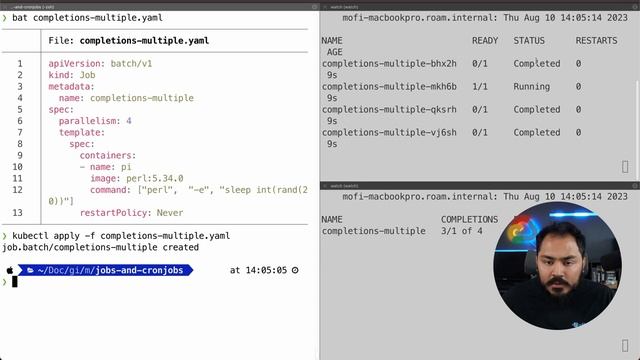The image size is (640, 360).
Task: Click the kubectl apply command line
Action: click(121, 236)
